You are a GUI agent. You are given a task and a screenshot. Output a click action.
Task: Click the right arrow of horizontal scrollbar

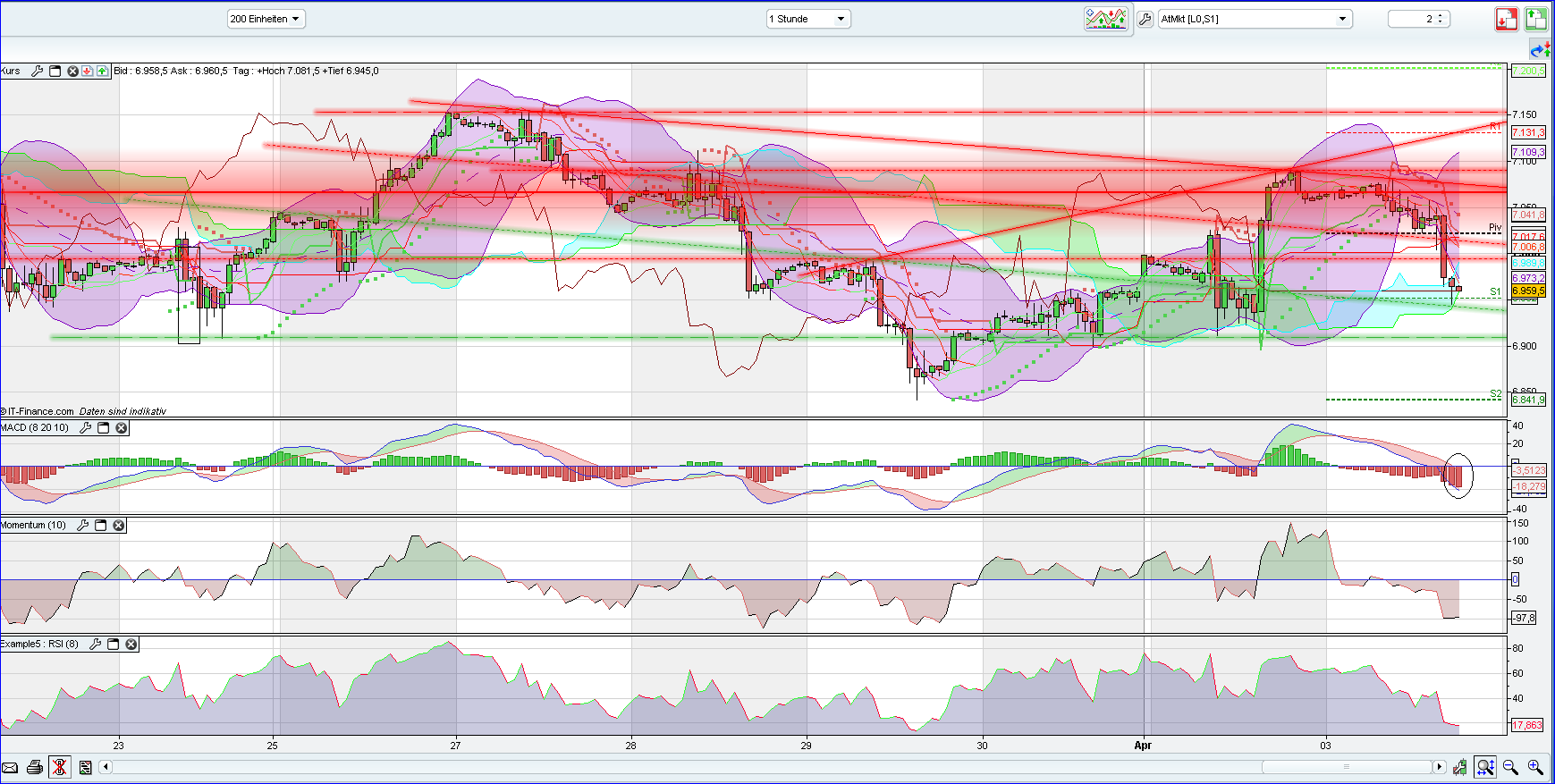1439,767
